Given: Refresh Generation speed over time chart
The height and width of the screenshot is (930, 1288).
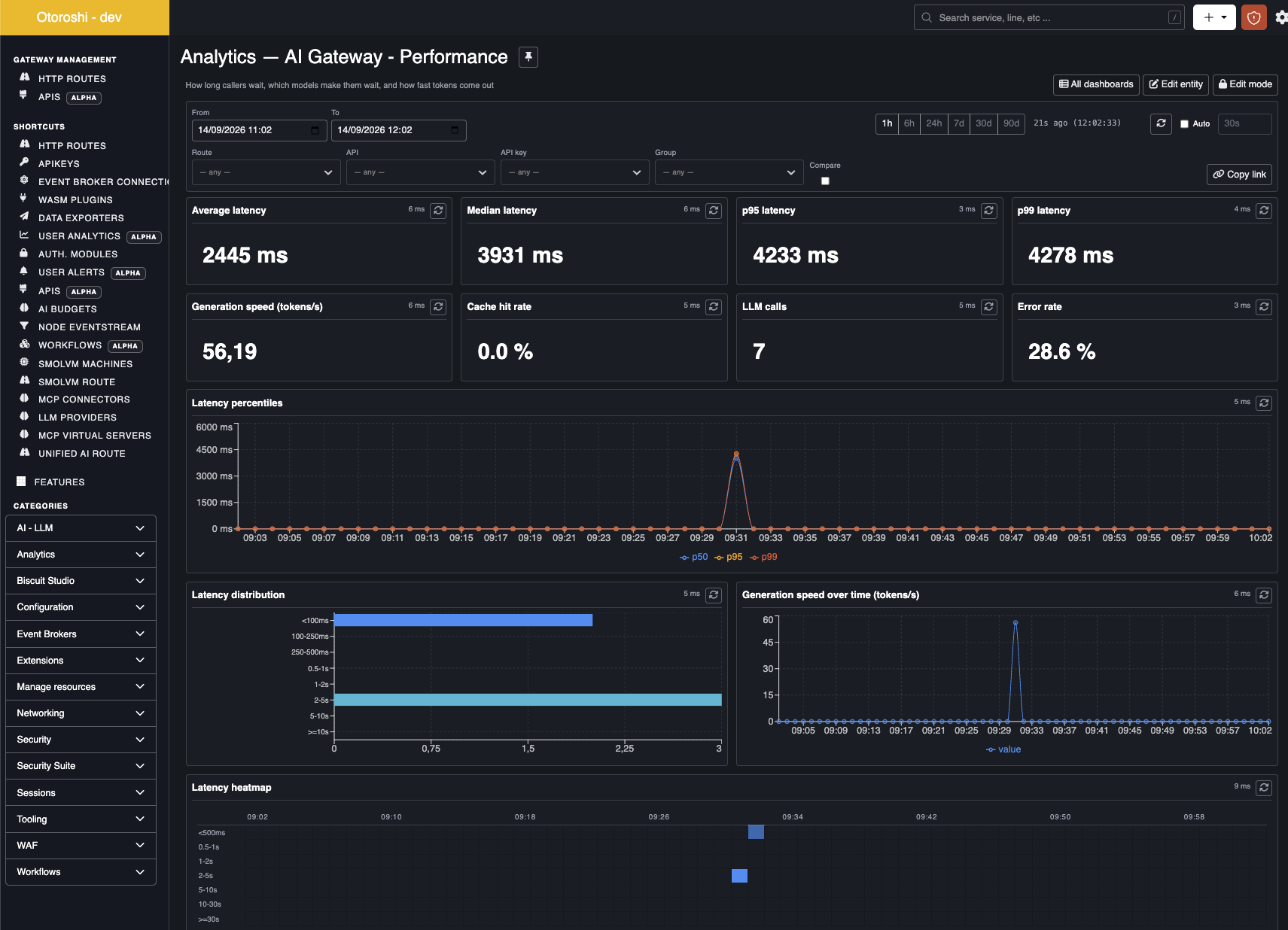Looking at the screenshot, I should click(x=1264, y=595).
